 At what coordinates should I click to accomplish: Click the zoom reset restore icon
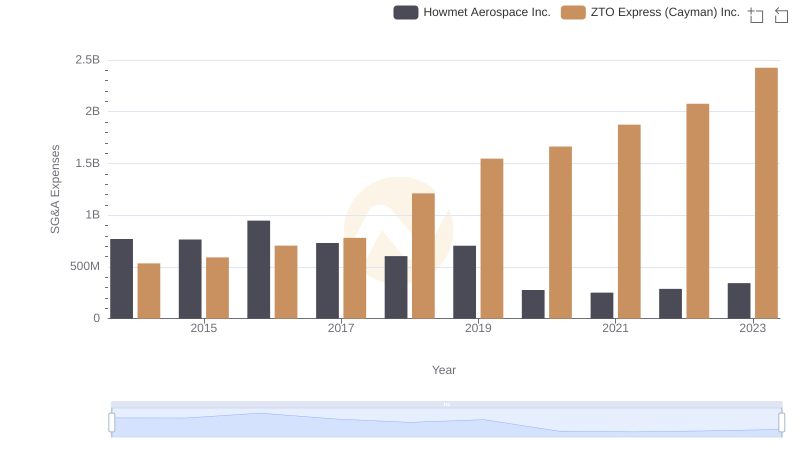pos(781,15)
